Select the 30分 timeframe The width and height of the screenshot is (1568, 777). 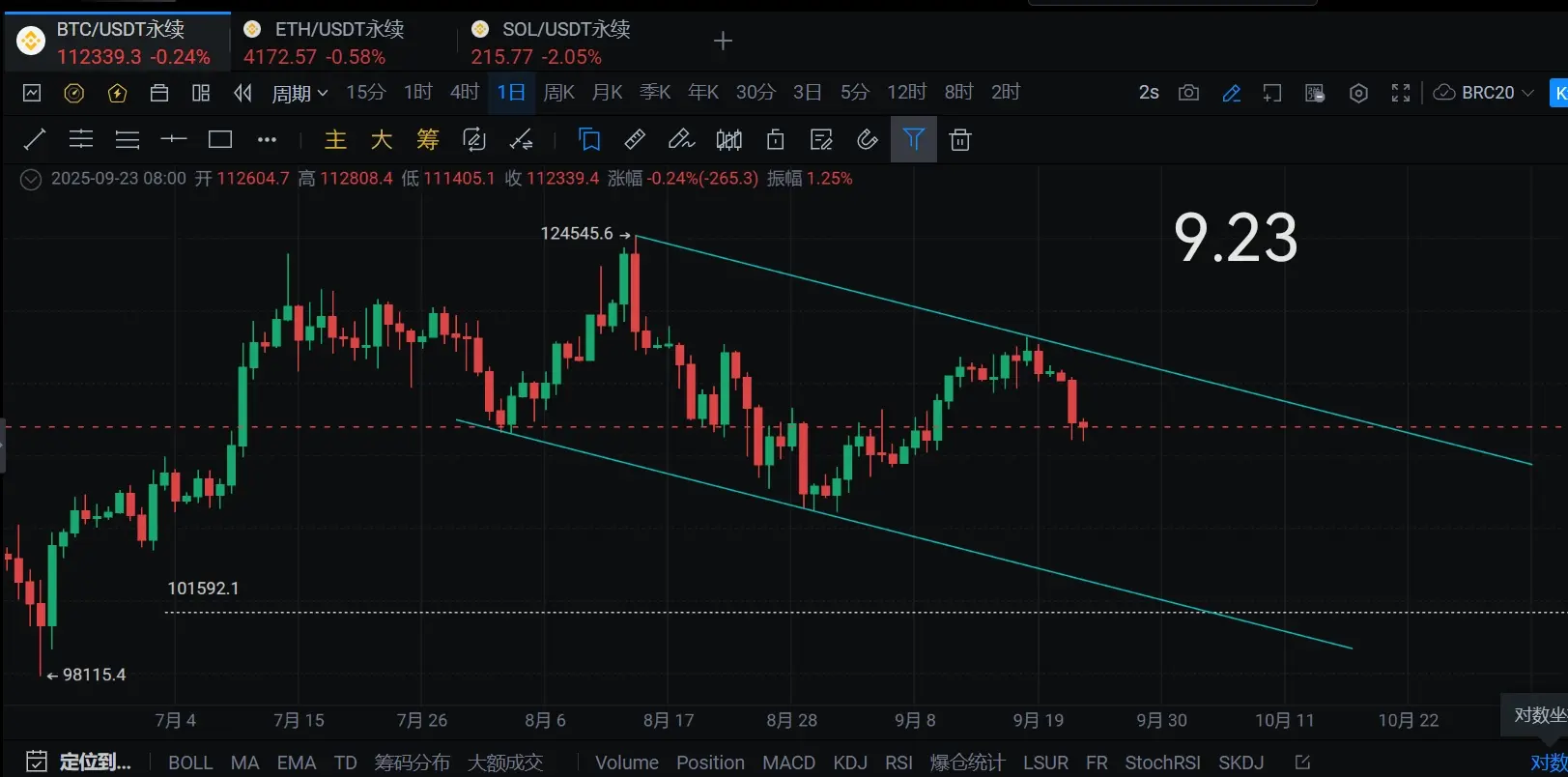(x=755, y=92)
